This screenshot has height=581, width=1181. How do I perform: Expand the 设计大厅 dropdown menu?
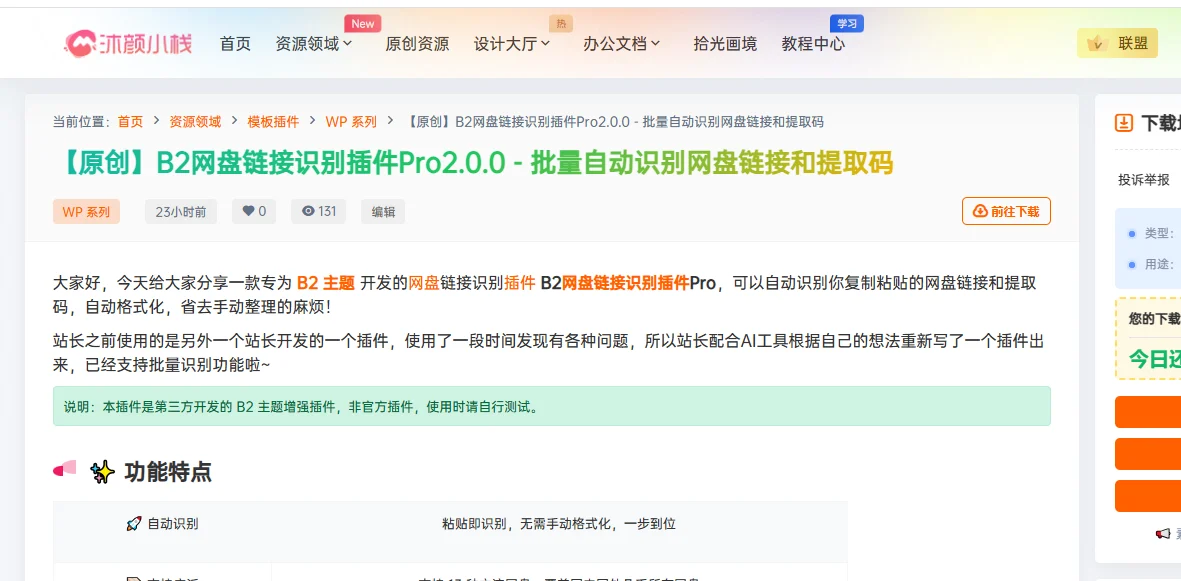coord(512,44)
